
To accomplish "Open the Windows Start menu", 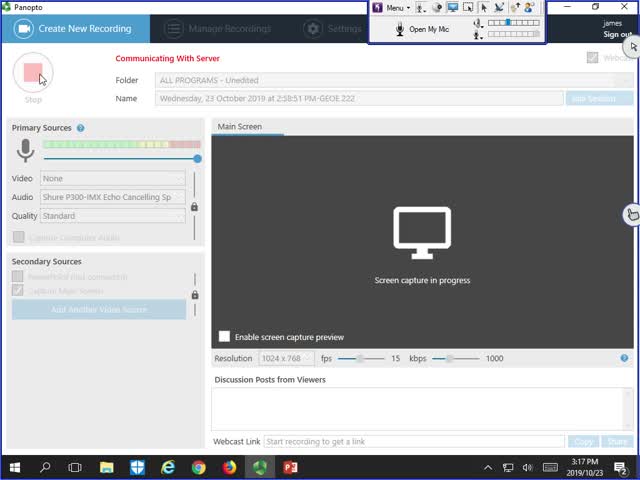I will (x=15, y=467).
